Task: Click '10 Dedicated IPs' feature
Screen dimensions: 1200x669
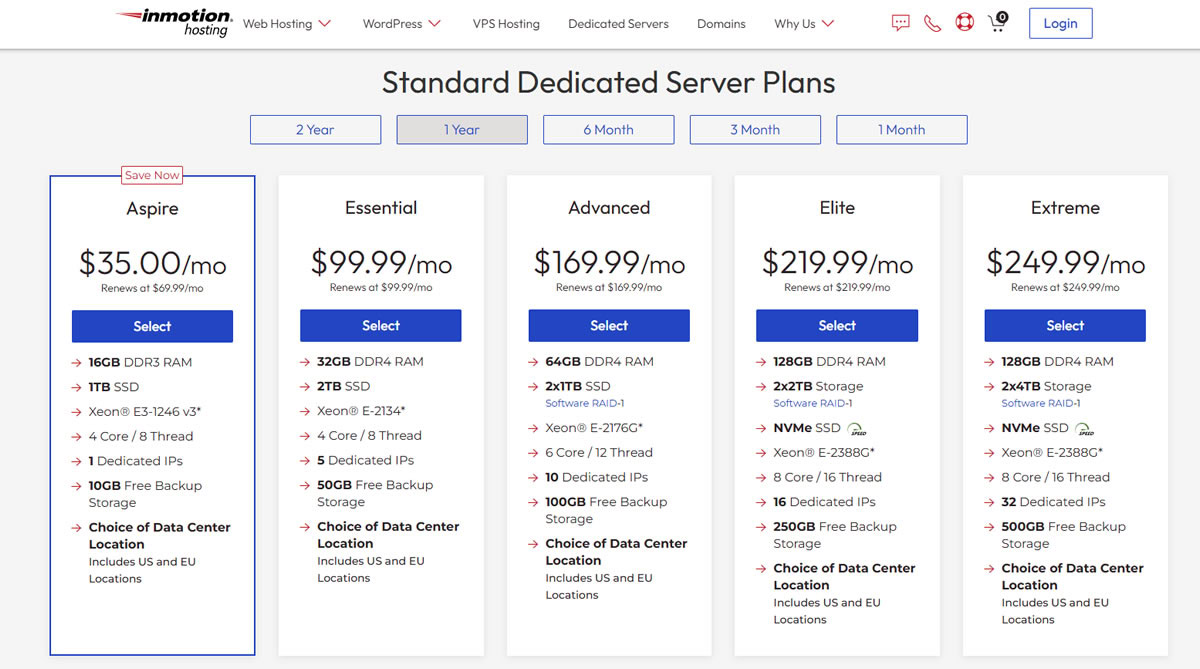Action: [x=597, y=477]
